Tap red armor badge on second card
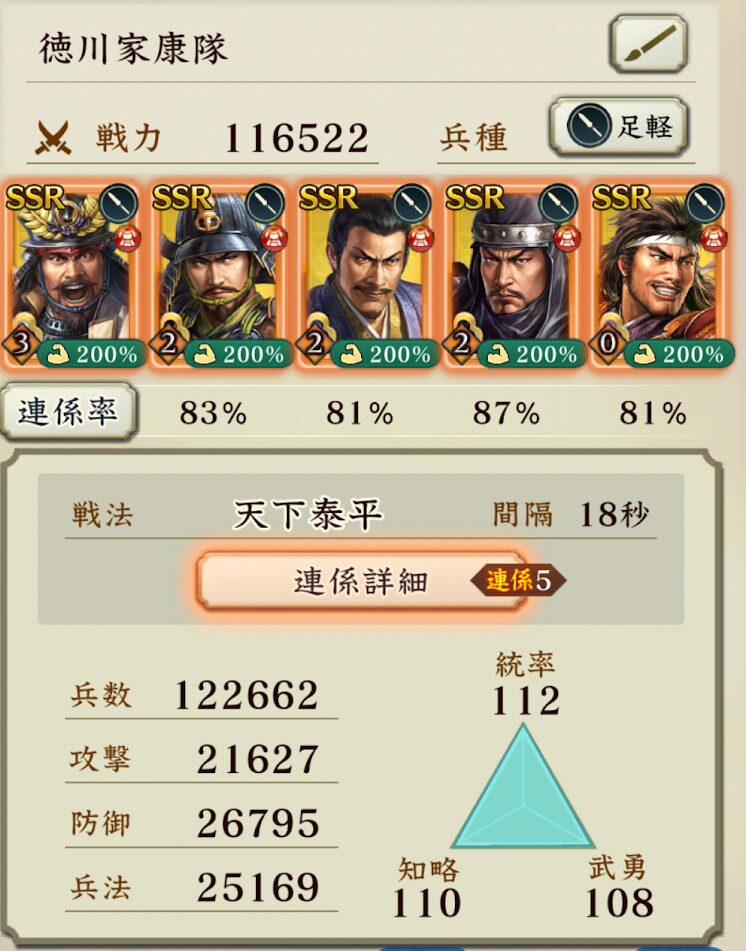The width and height of the screenshot is (746, 951). (x=274, y=238)
